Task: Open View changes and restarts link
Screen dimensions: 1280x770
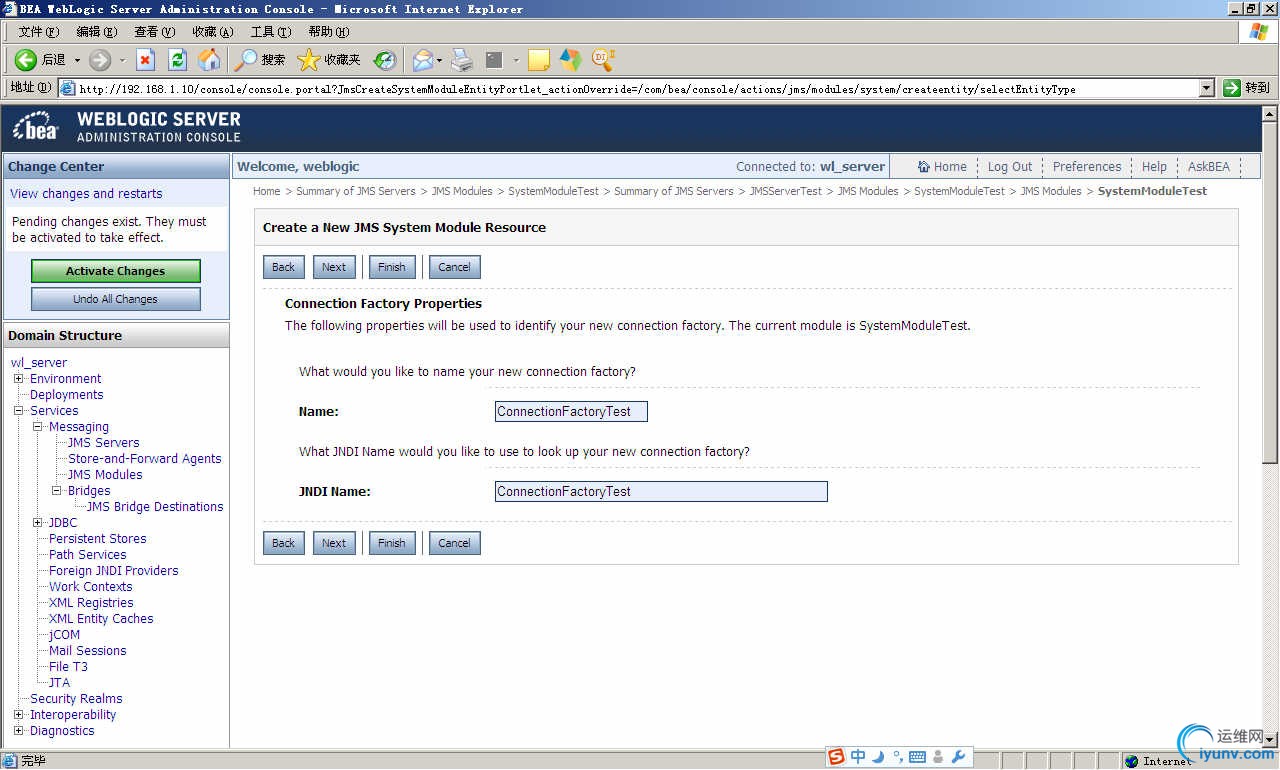Action: point(86,194)
